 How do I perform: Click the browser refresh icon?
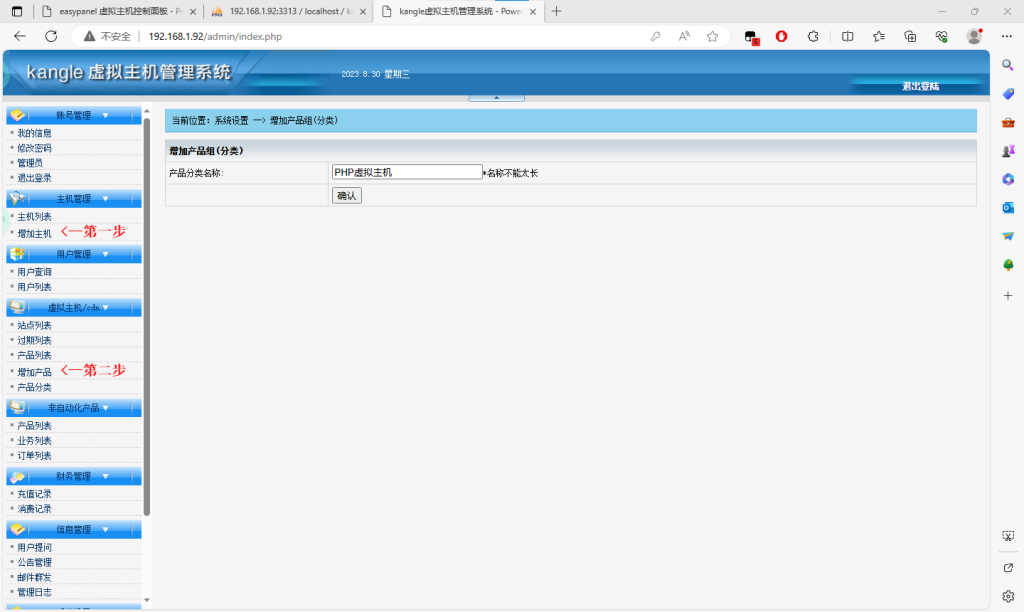51,36
